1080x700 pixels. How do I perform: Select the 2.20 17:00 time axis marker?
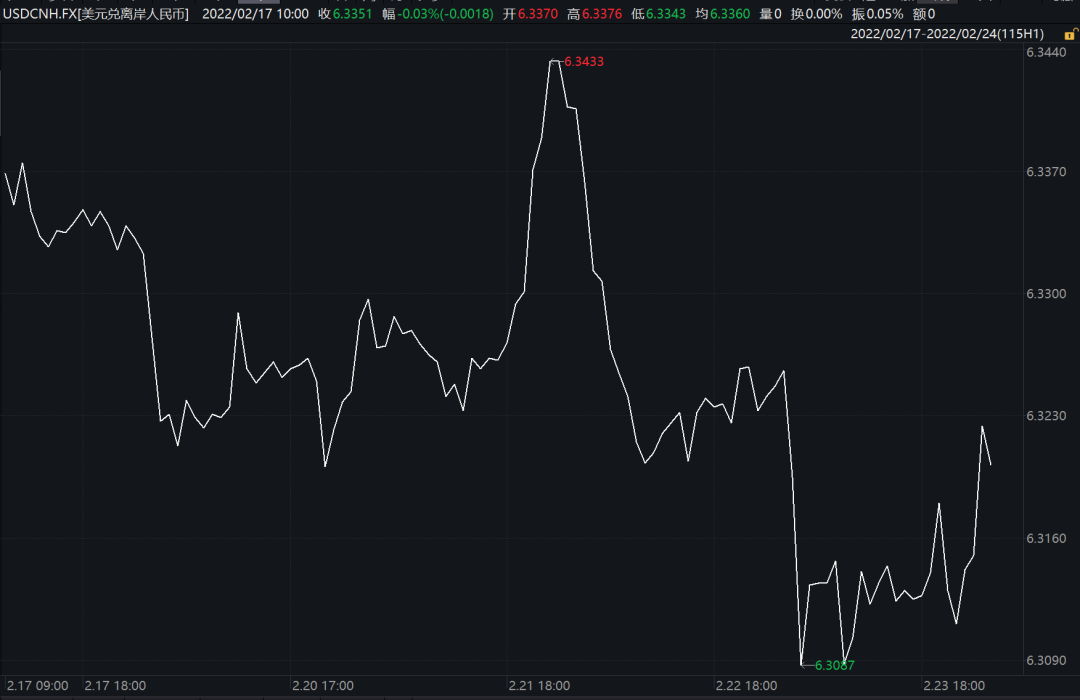[x=323, y=686]
